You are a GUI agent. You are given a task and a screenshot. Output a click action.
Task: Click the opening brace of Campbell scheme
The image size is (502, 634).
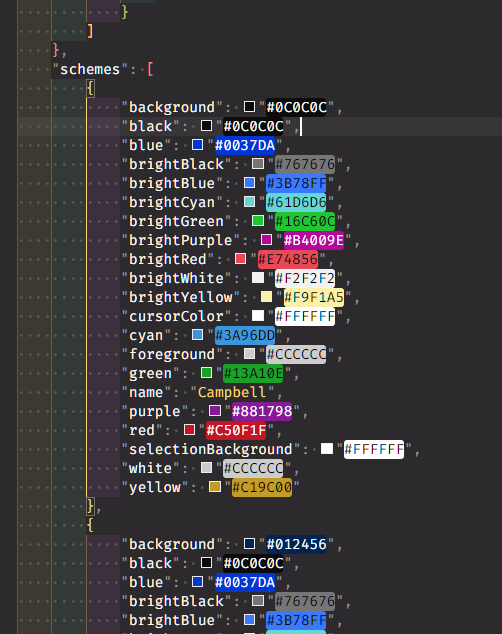[91, 88]
